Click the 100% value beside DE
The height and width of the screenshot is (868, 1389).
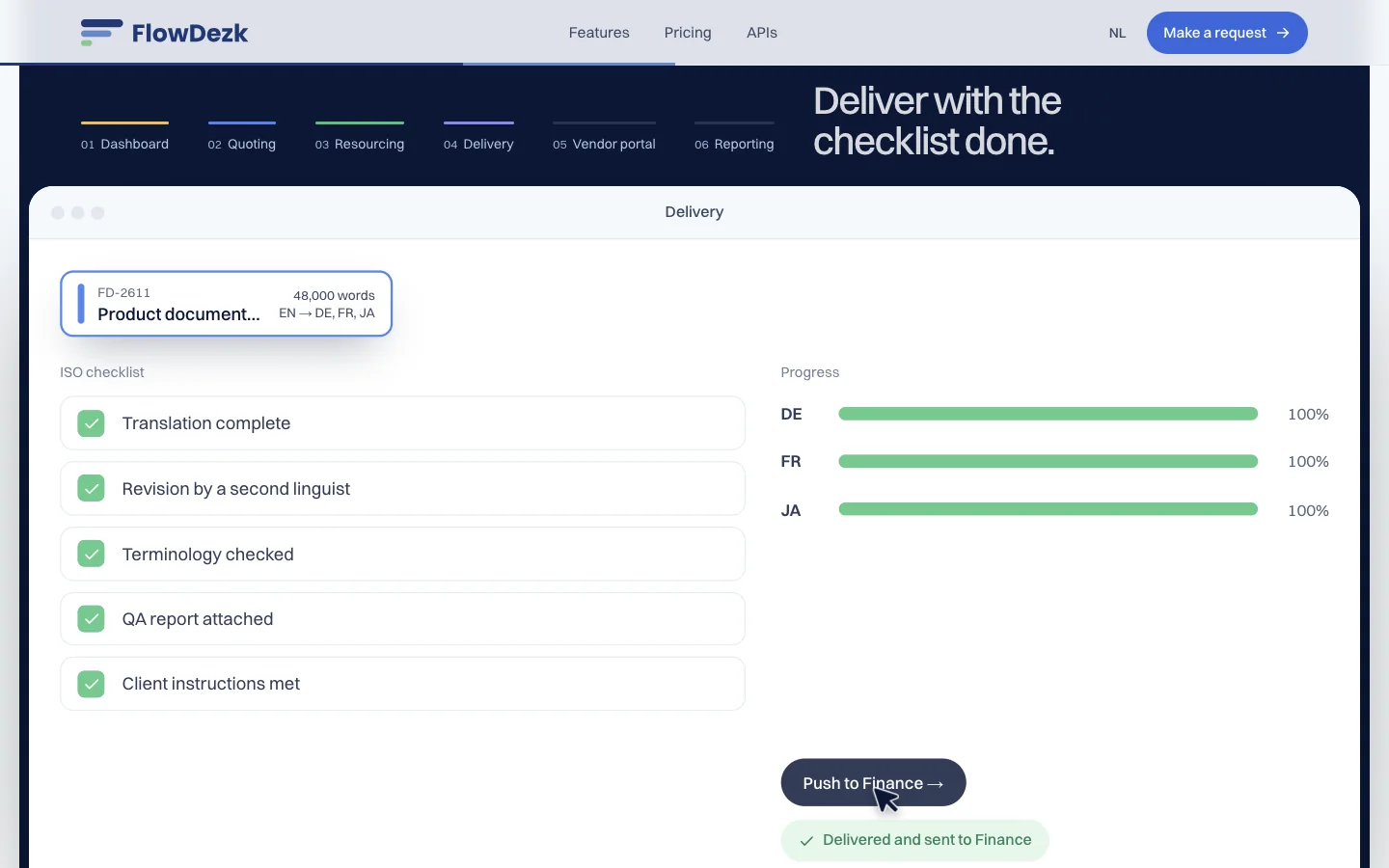point(1308,415)
